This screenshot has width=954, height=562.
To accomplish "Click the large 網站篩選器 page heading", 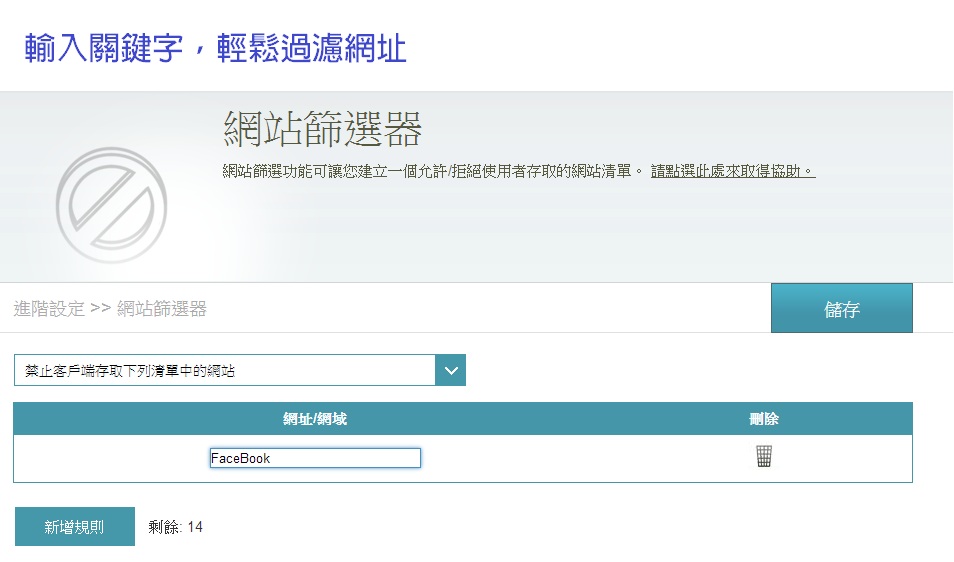I will [322, 129].
